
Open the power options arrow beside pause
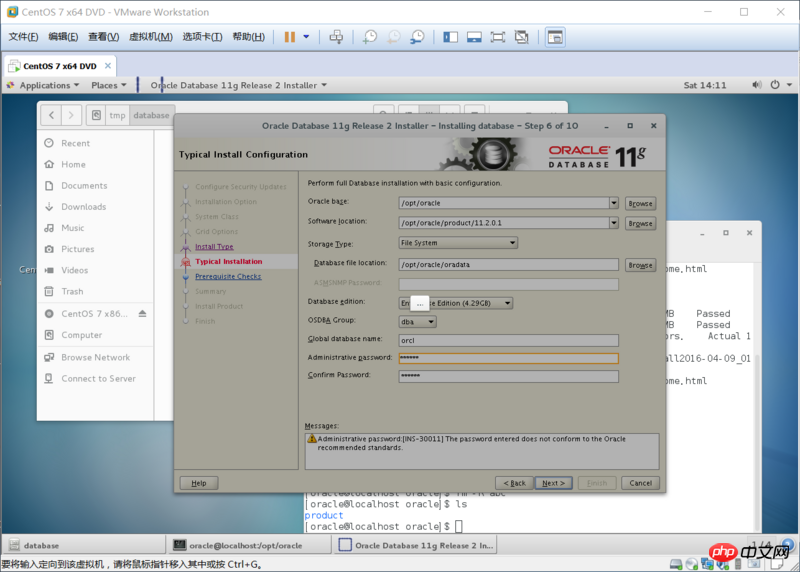click(306, 37)
